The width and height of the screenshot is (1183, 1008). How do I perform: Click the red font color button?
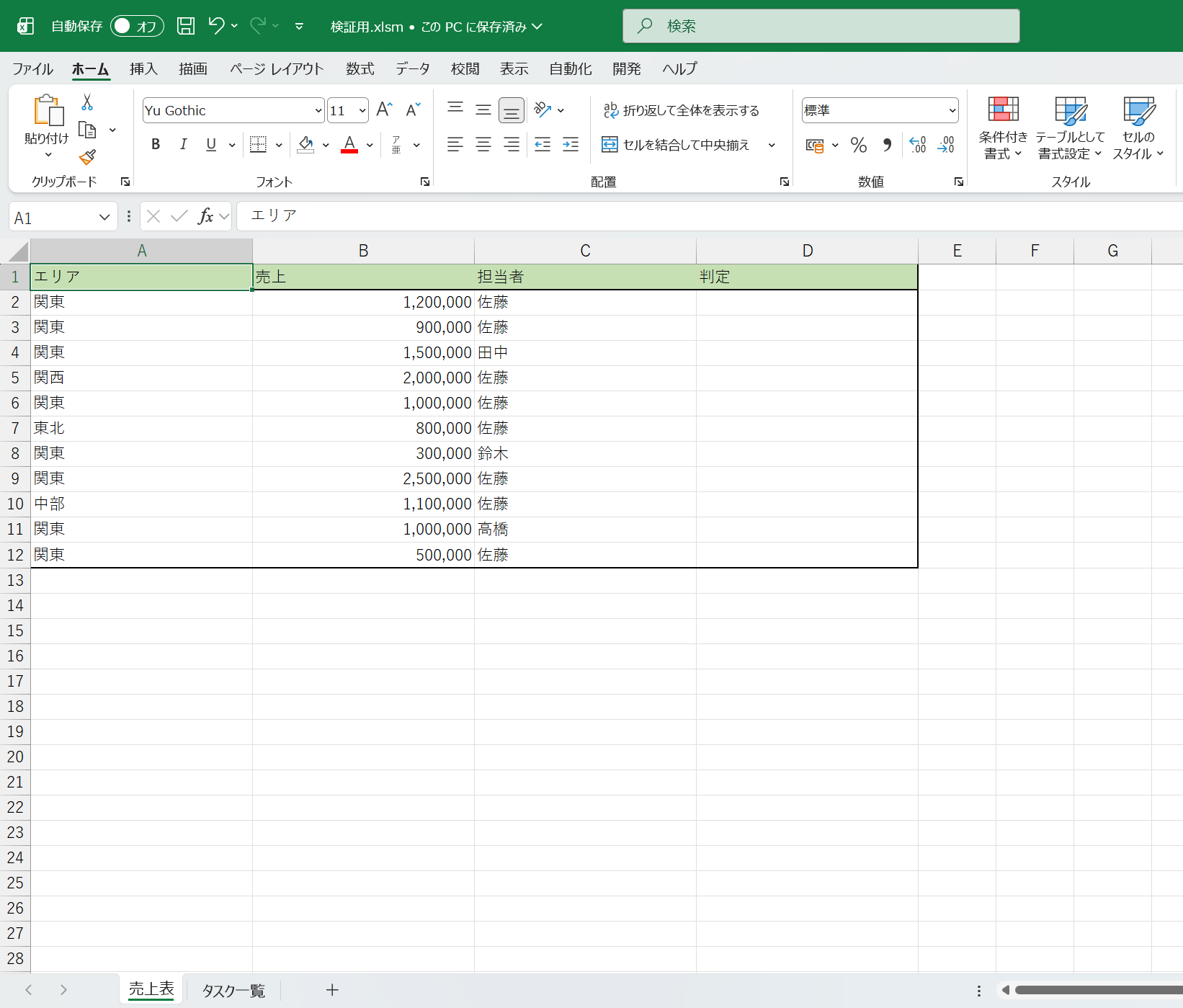click(x=349, y=145)
